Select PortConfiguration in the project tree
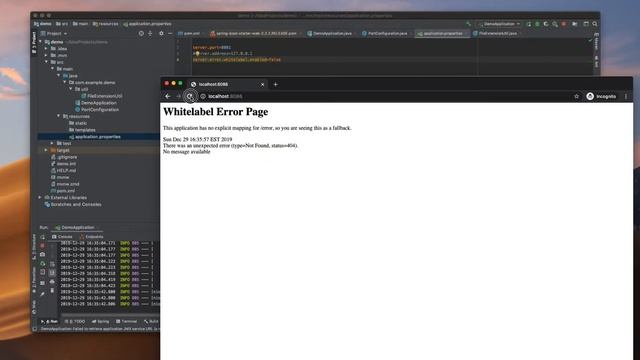The image size is (640, 360). [x=100, y=109]
